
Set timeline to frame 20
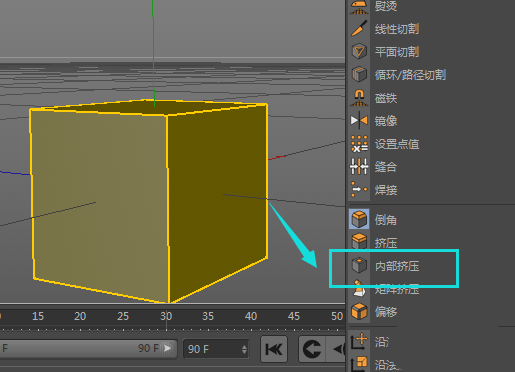(80, 316)
